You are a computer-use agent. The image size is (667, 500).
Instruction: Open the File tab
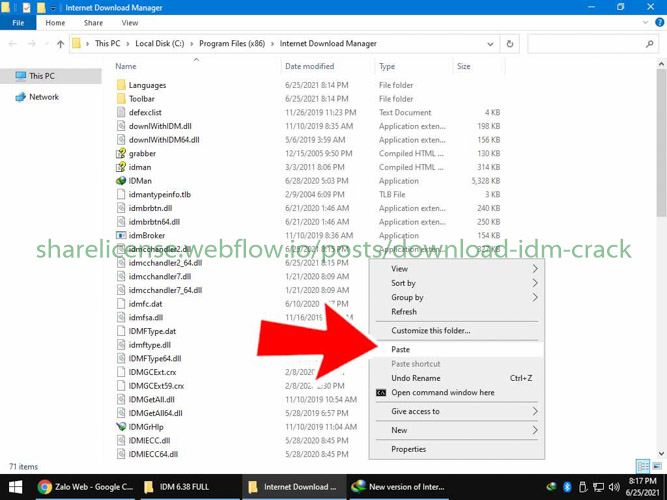coord(18,23)
